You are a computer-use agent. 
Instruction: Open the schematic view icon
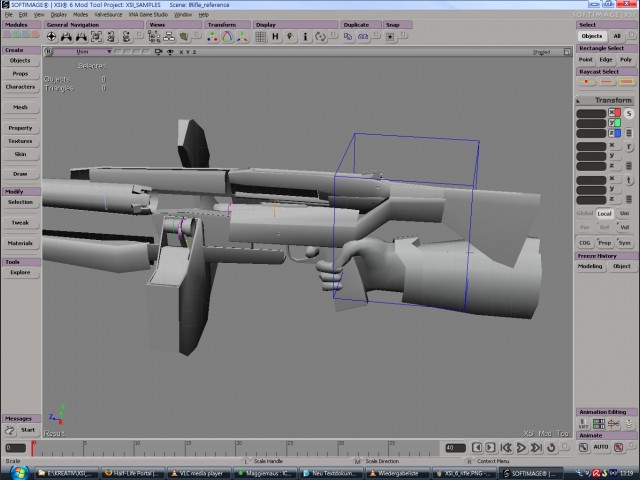click(x=169, y=37)
